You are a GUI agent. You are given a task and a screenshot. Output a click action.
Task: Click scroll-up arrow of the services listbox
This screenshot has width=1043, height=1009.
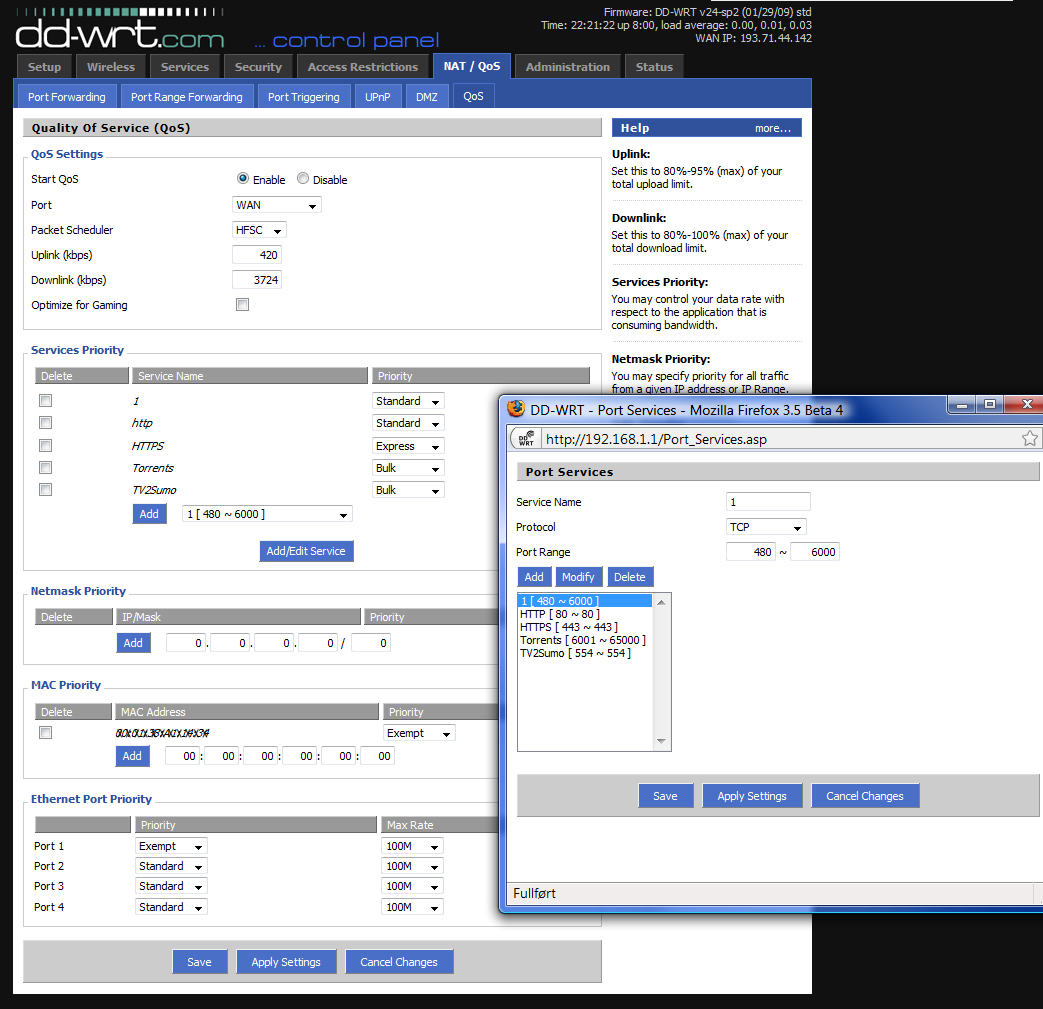tap(661, 602)
